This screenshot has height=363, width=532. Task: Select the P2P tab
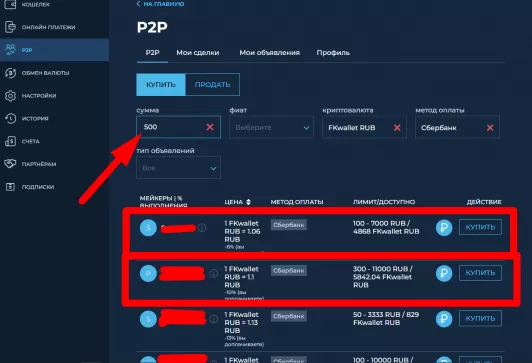[x=152, y=53]
